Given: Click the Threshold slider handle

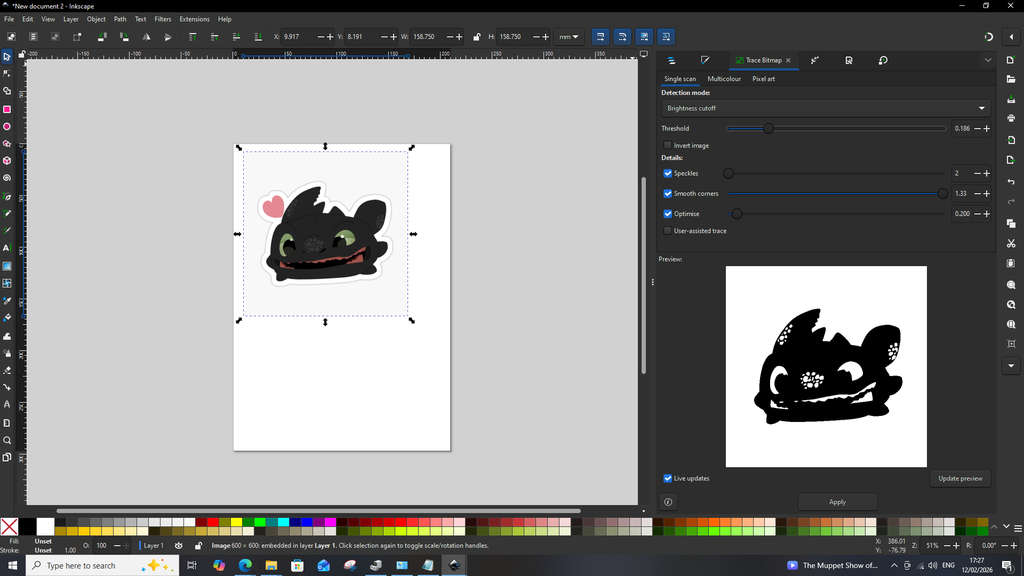Looking at the screenshot, I should coord(768,129).
